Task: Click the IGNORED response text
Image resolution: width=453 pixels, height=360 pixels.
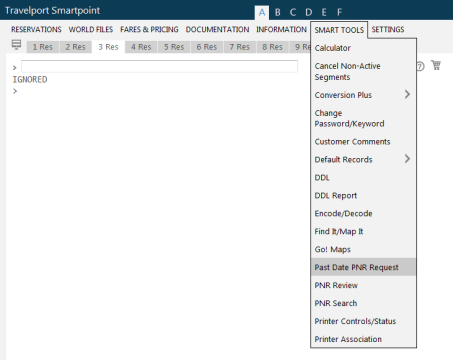Action: (30, 80)
